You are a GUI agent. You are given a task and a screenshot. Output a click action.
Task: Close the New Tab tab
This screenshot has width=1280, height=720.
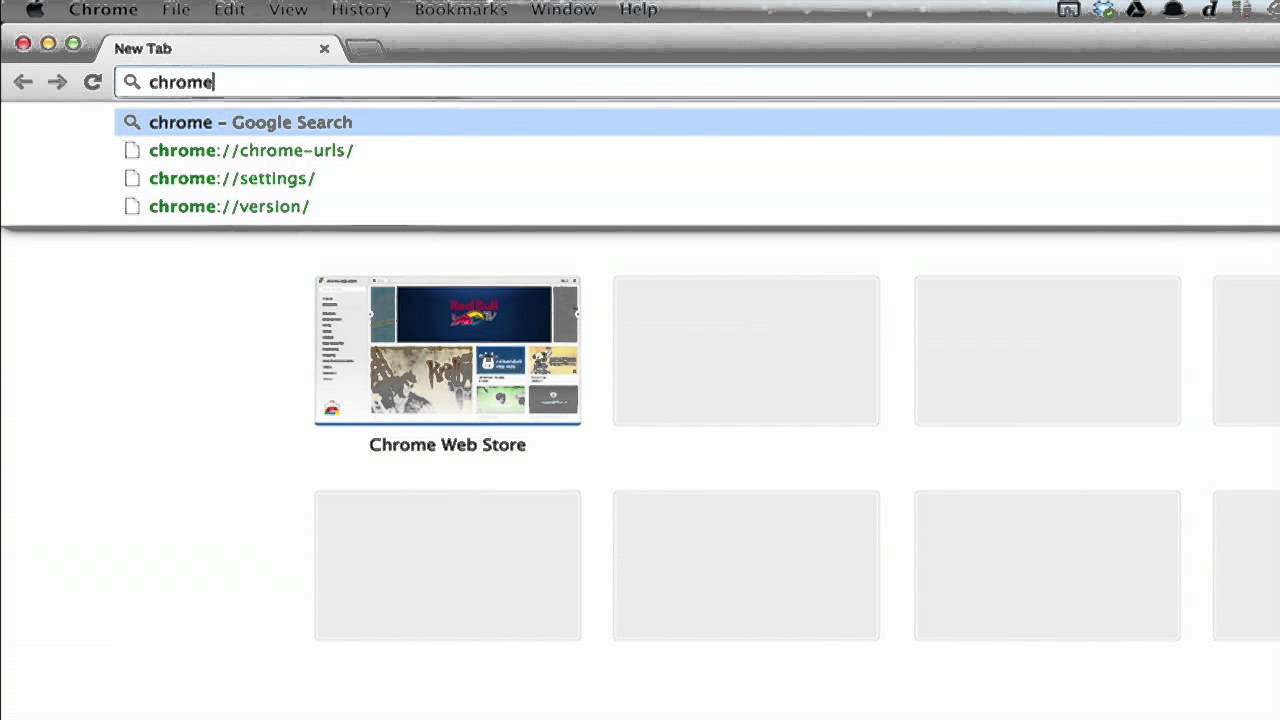pos(324,48)
